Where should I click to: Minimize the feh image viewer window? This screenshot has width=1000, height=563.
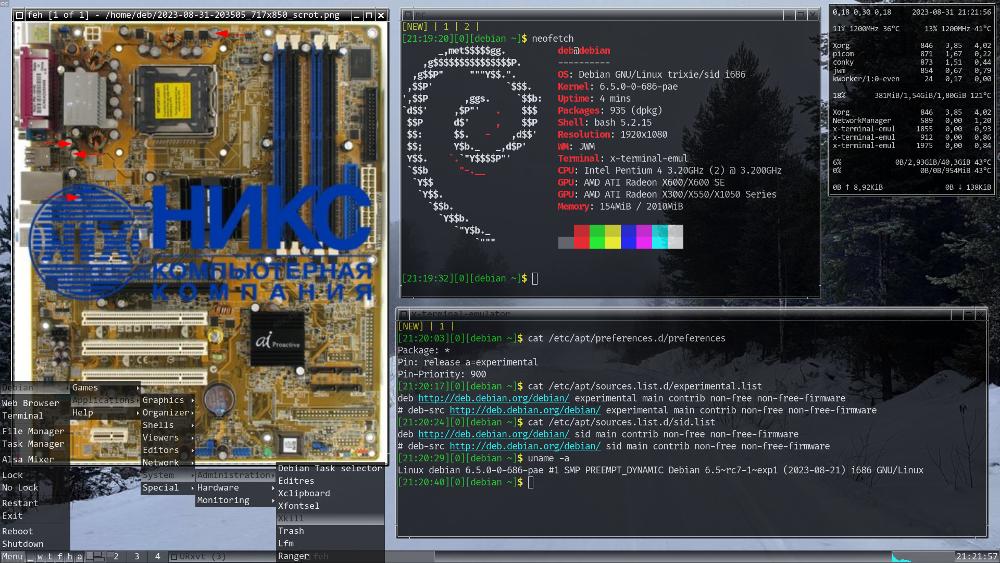tap(357, 15)
